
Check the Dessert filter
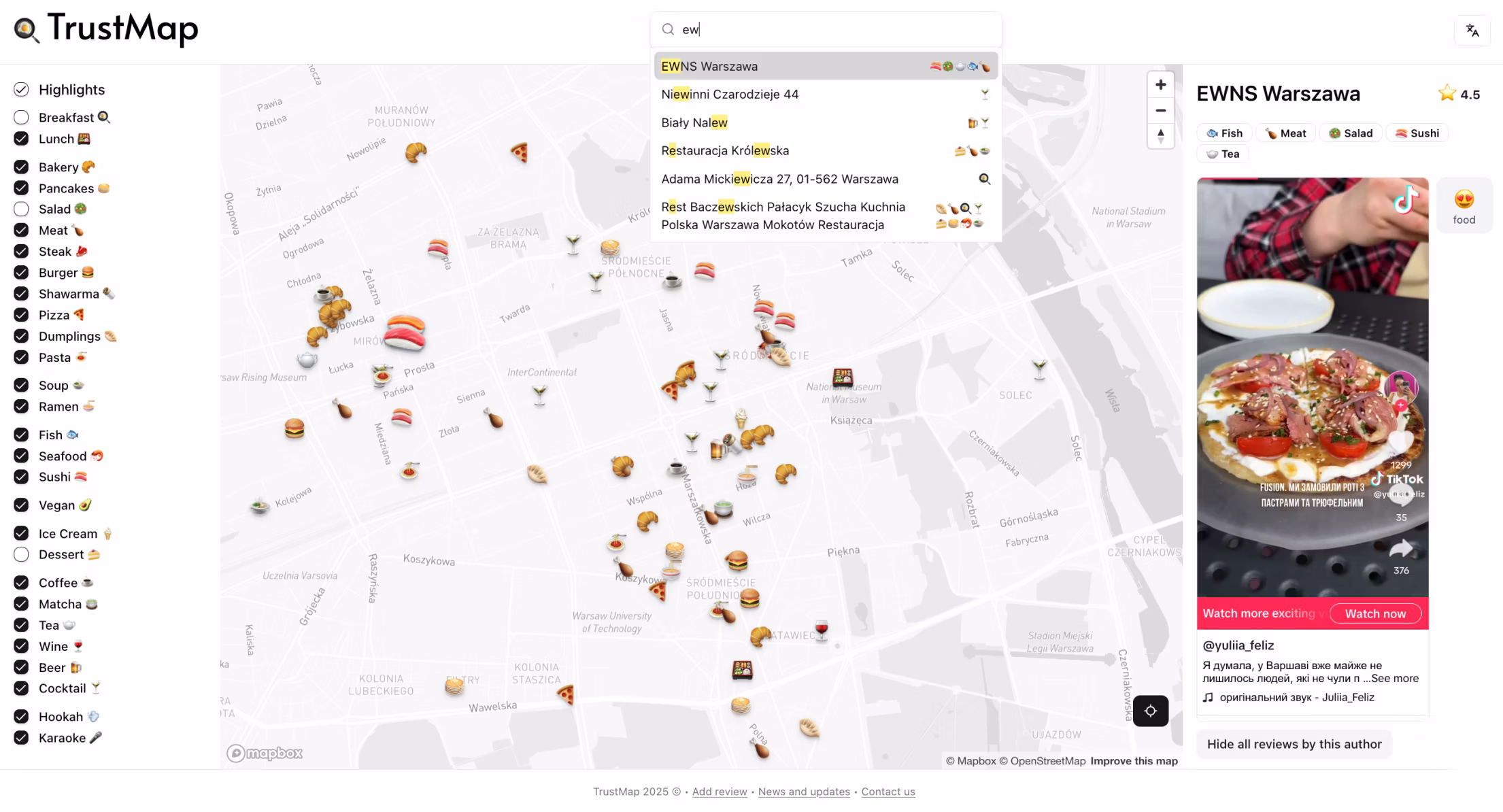tap(21, 554)
